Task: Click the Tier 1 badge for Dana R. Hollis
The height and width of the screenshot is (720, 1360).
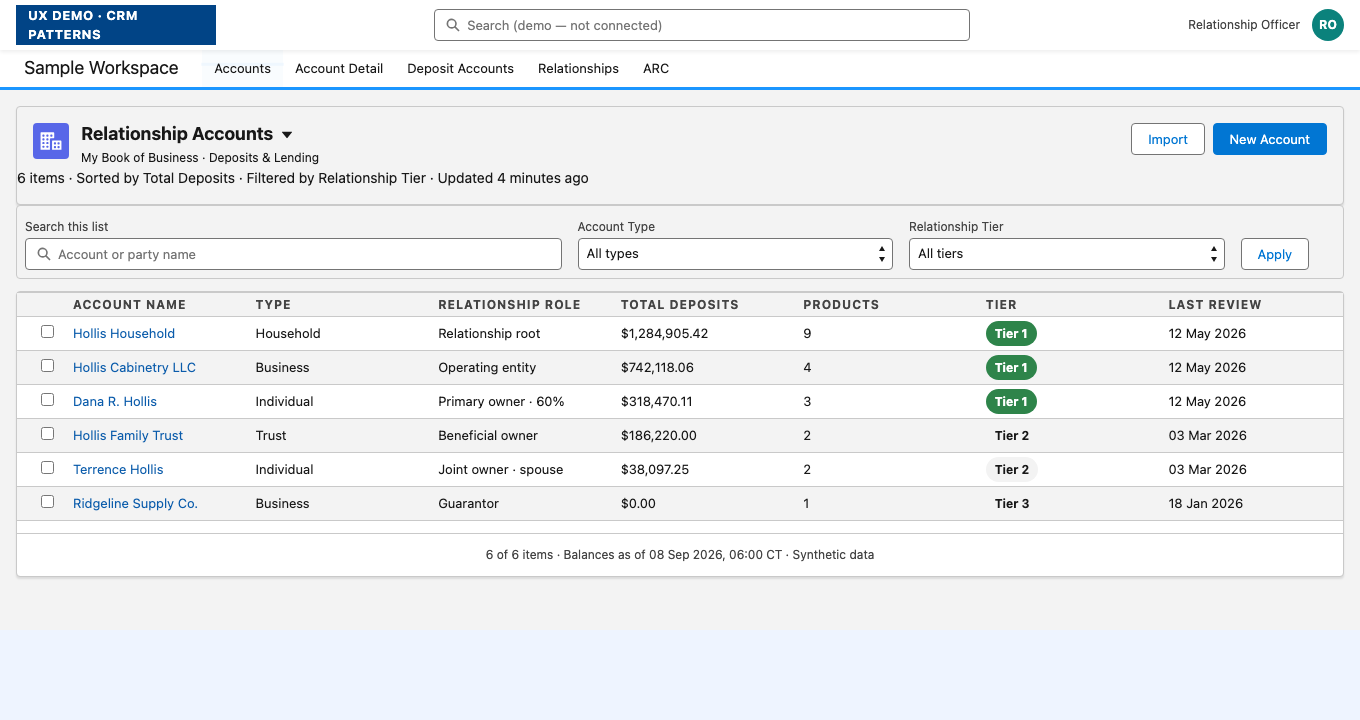Action: coord(1011,402)
